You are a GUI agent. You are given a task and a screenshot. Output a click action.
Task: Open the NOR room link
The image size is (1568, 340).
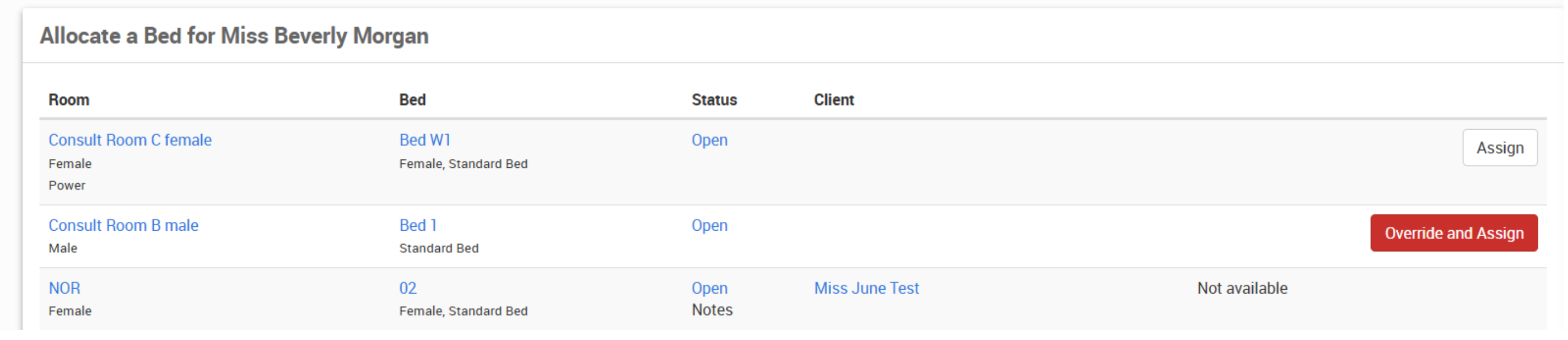[x=64, y=288]
